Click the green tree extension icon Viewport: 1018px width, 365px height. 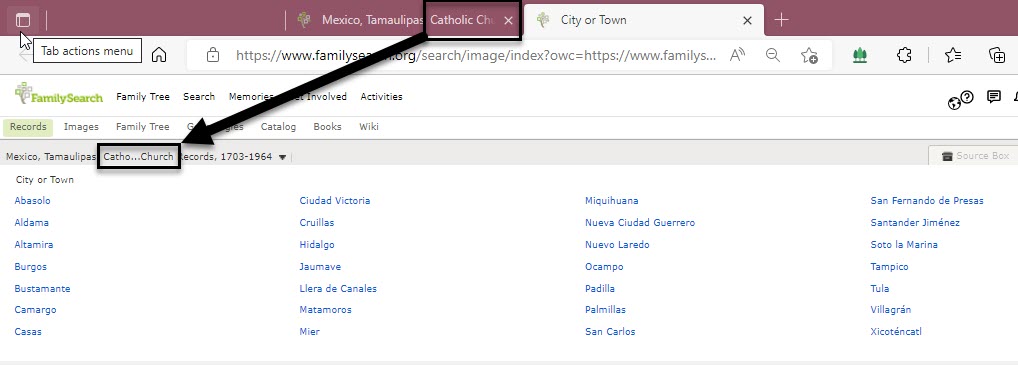click(x=860, y=56)
